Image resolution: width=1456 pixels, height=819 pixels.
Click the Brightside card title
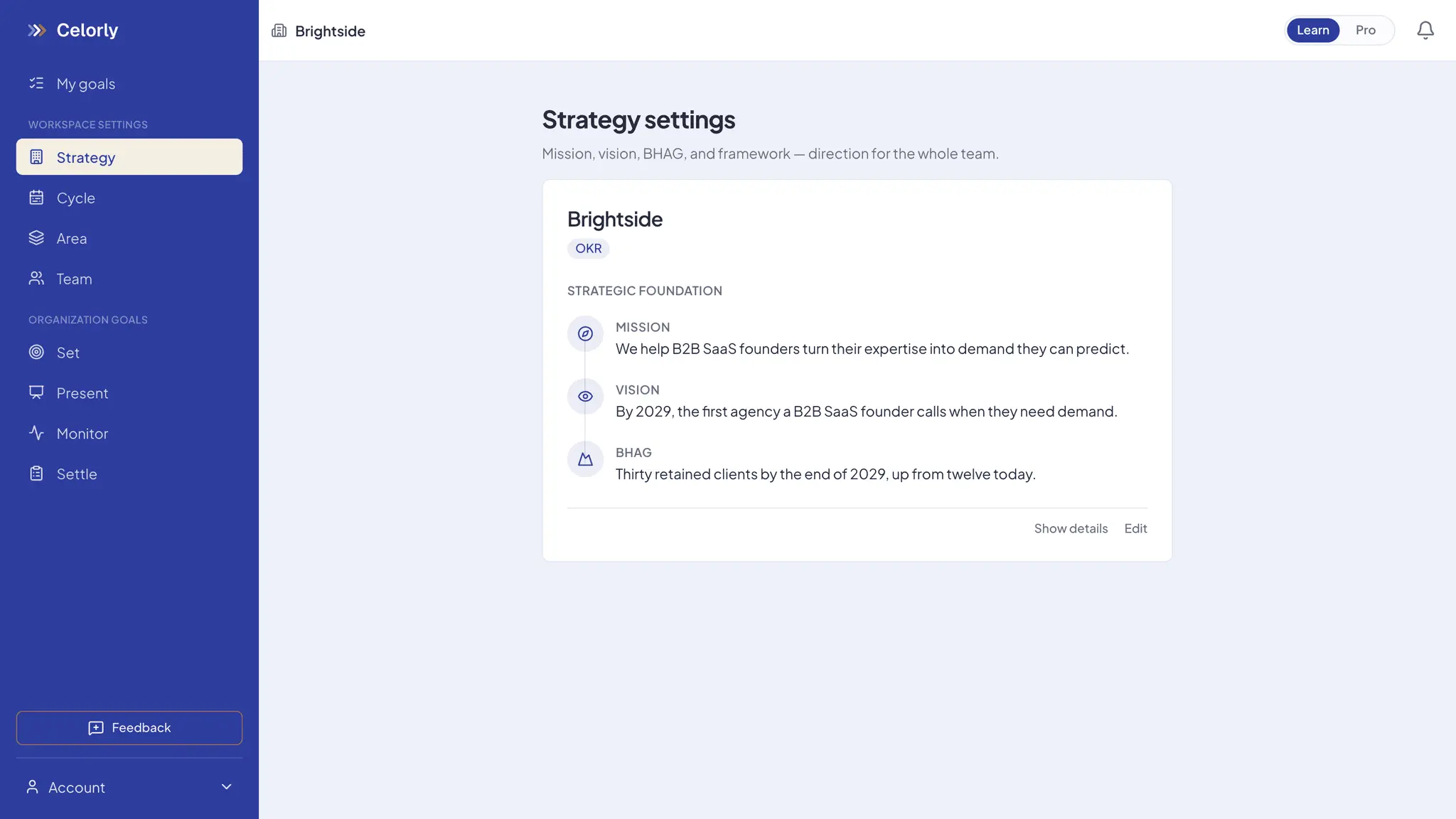[x=615, y=219]
